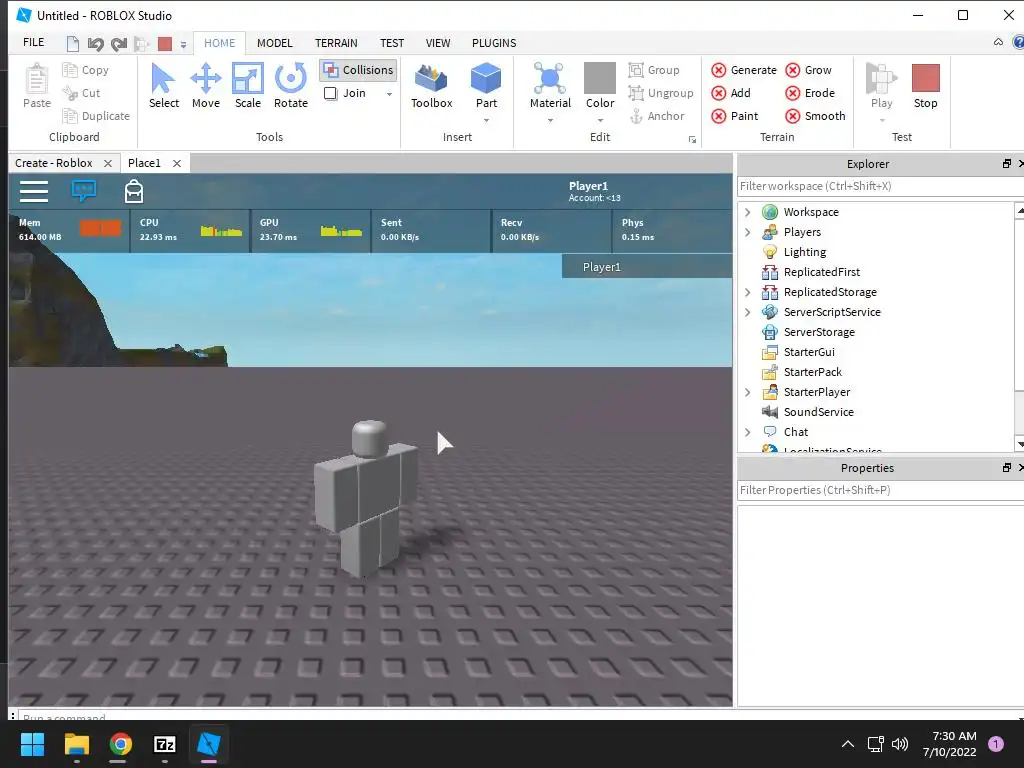
Task: Select Lighting in Explorer
Action: click(x=805, y=252)
